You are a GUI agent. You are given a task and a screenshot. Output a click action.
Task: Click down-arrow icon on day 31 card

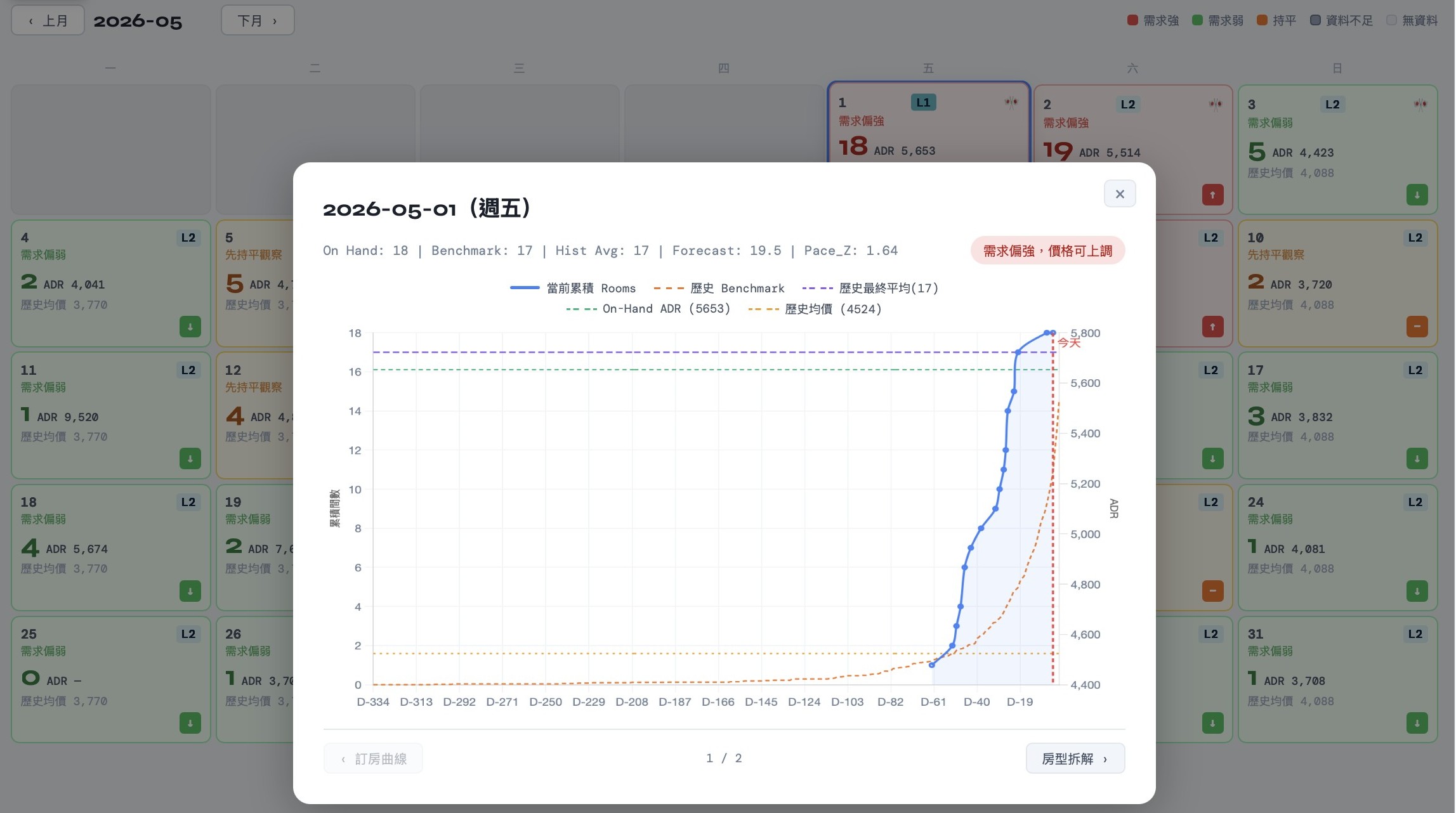(x=1417, y=723)
